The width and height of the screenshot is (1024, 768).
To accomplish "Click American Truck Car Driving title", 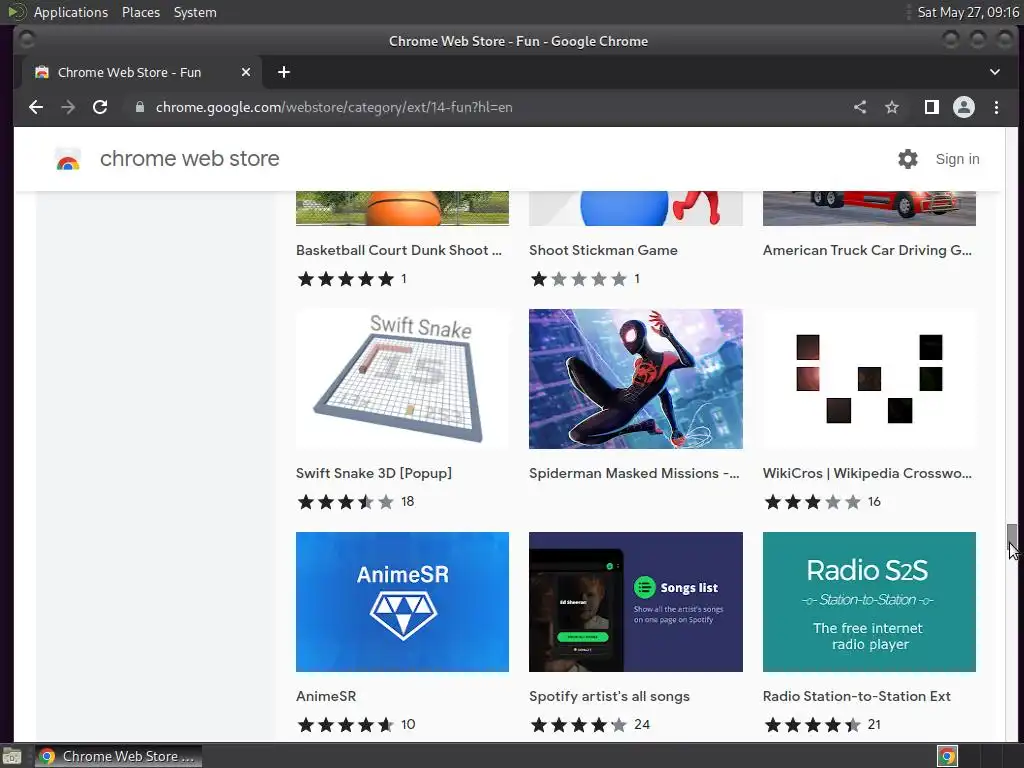I will tap(867, 250).
